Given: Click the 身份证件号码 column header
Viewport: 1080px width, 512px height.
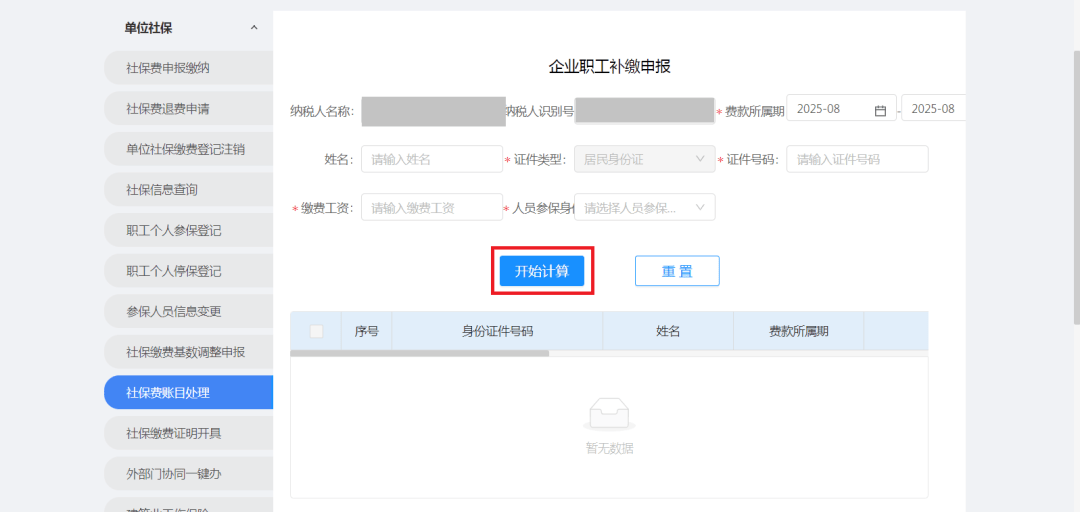Looking at the screenshot, I should tap(497, 331).
